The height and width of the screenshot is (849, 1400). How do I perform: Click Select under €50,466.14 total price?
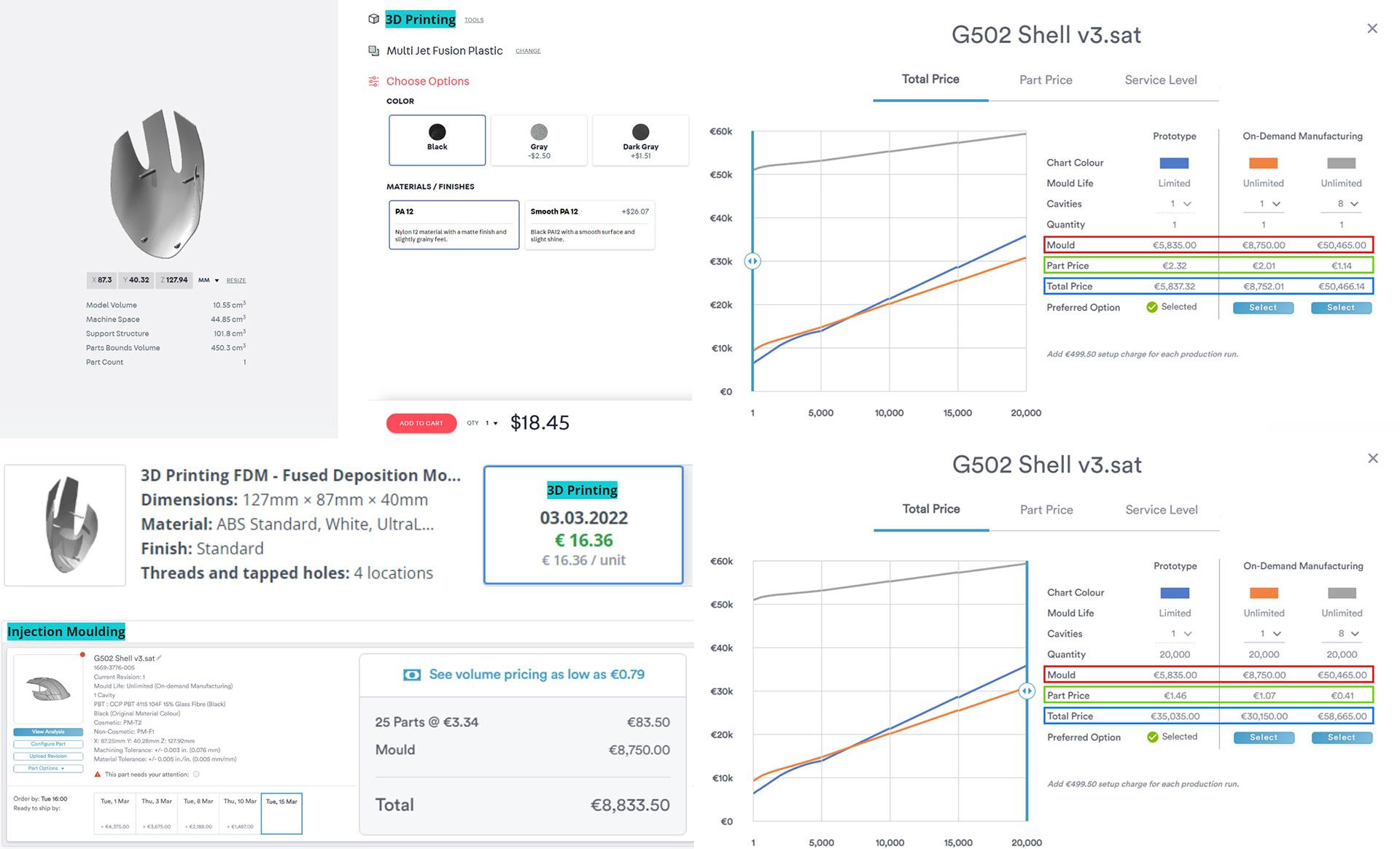[1341, 308]
